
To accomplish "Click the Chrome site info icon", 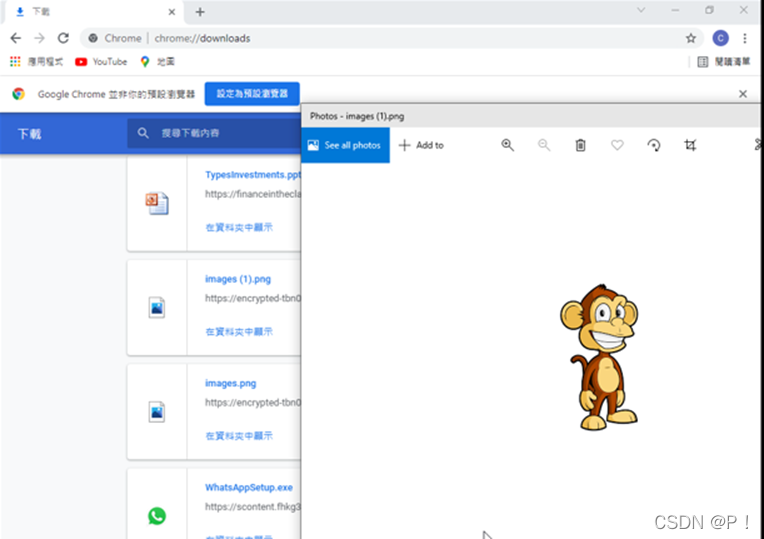I will [x=93, y=38].
